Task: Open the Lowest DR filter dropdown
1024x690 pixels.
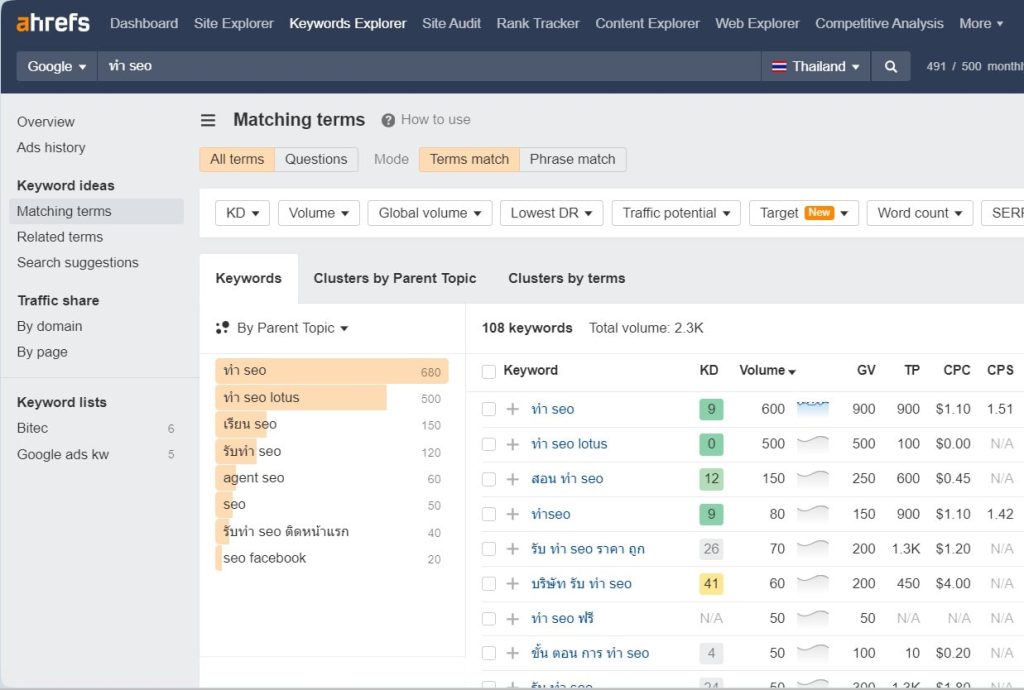Action: coord(551,213)
